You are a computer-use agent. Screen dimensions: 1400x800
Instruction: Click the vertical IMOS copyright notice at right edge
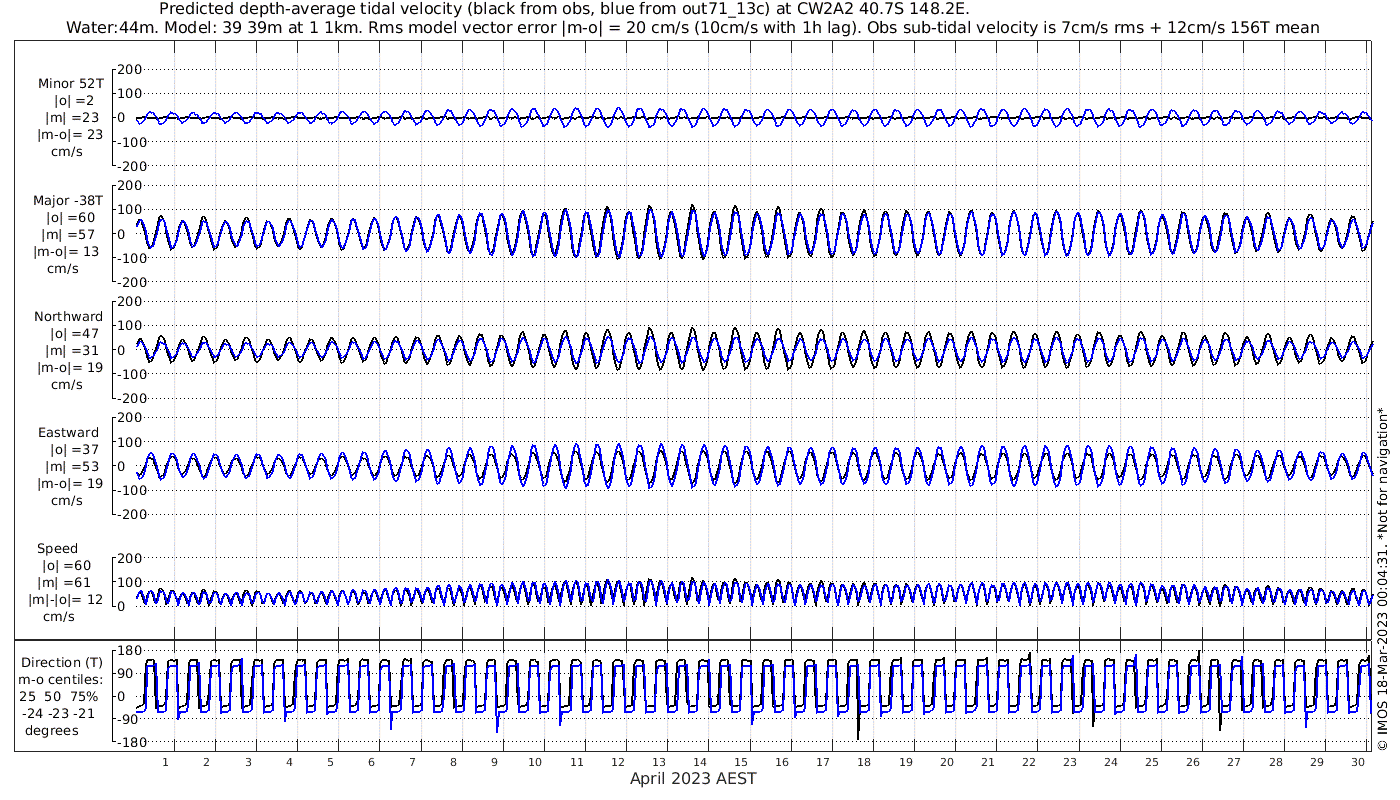[1382, 578]
